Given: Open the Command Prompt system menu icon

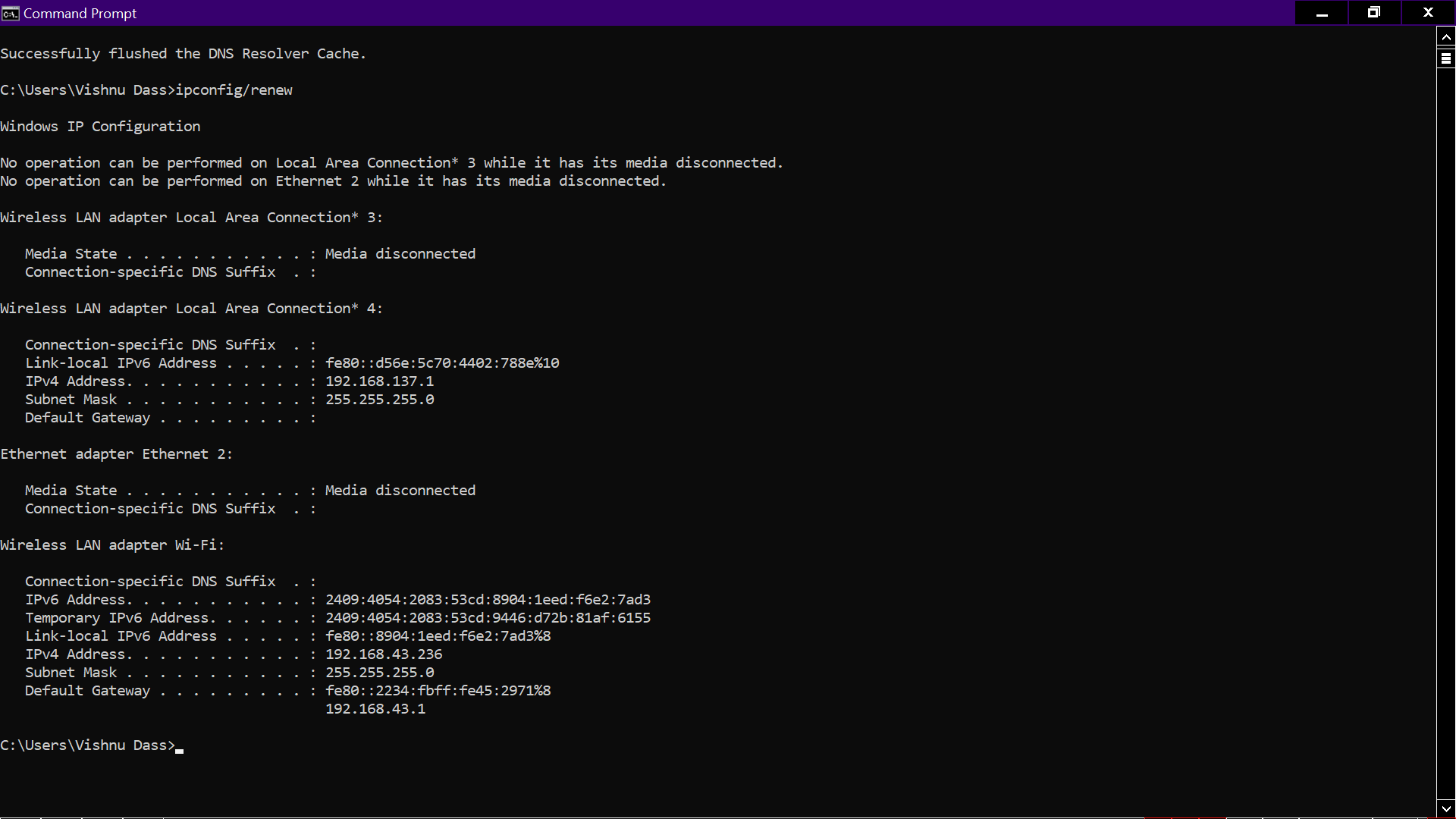Looking at the screenshot, I should (x=10, y=13).
